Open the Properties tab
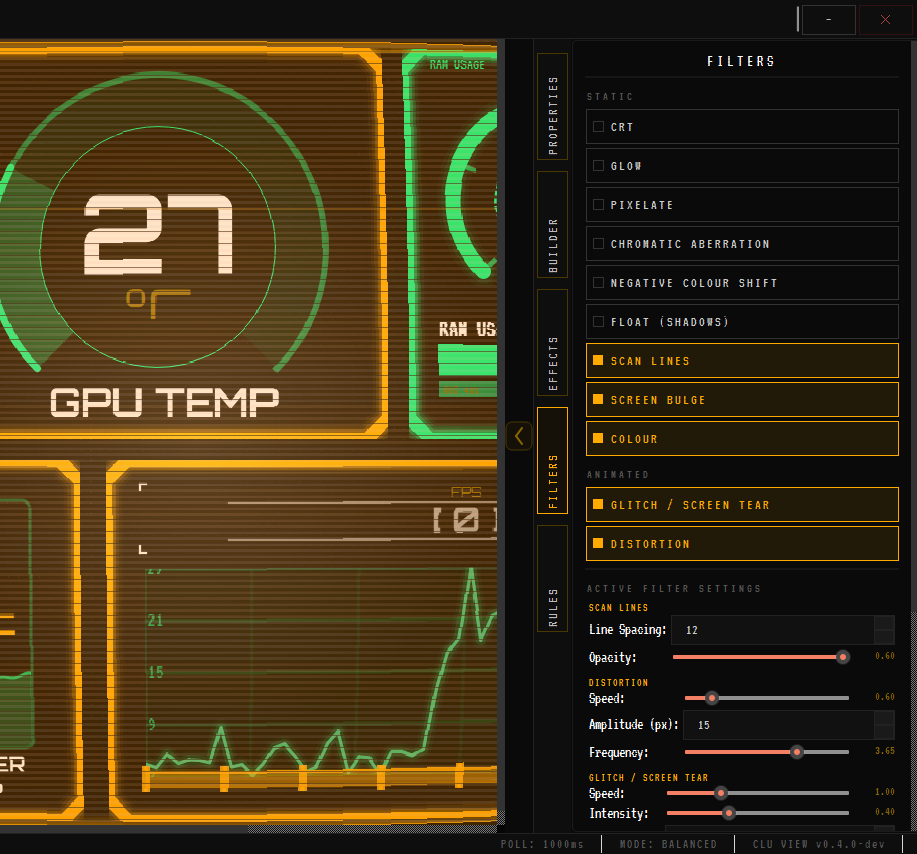Image resolution: width=917 pixels, height=854 pixels. coord(553,106)
